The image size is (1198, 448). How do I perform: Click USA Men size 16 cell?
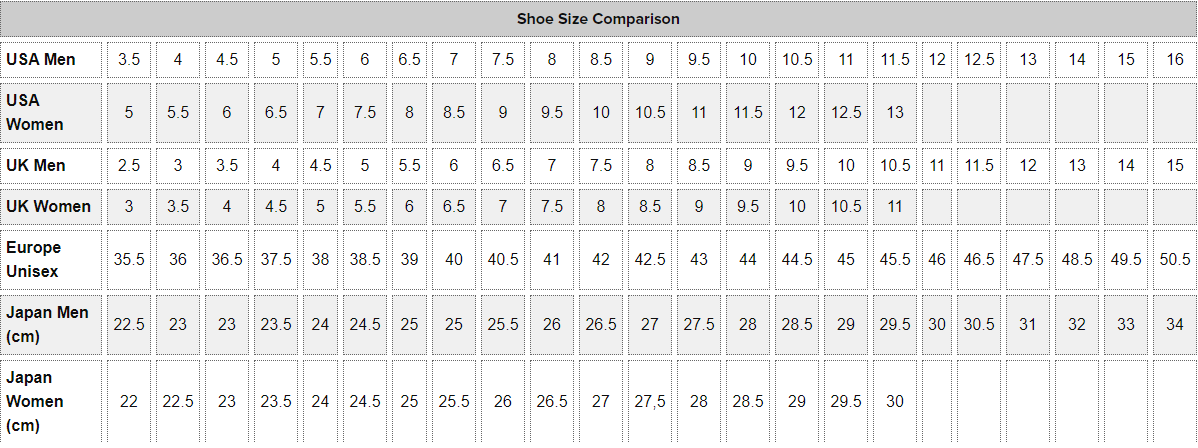(1175, 60)
